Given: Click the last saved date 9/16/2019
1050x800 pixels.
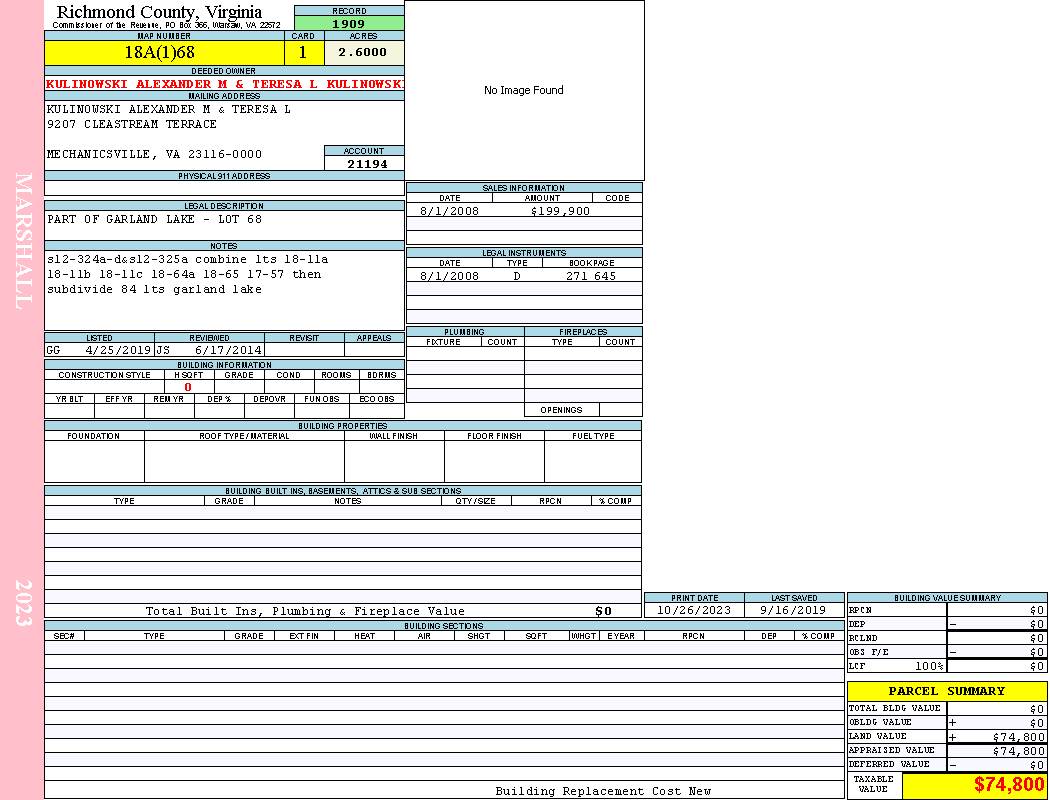Looking at the screenshot, I should [x=793, y=610].
